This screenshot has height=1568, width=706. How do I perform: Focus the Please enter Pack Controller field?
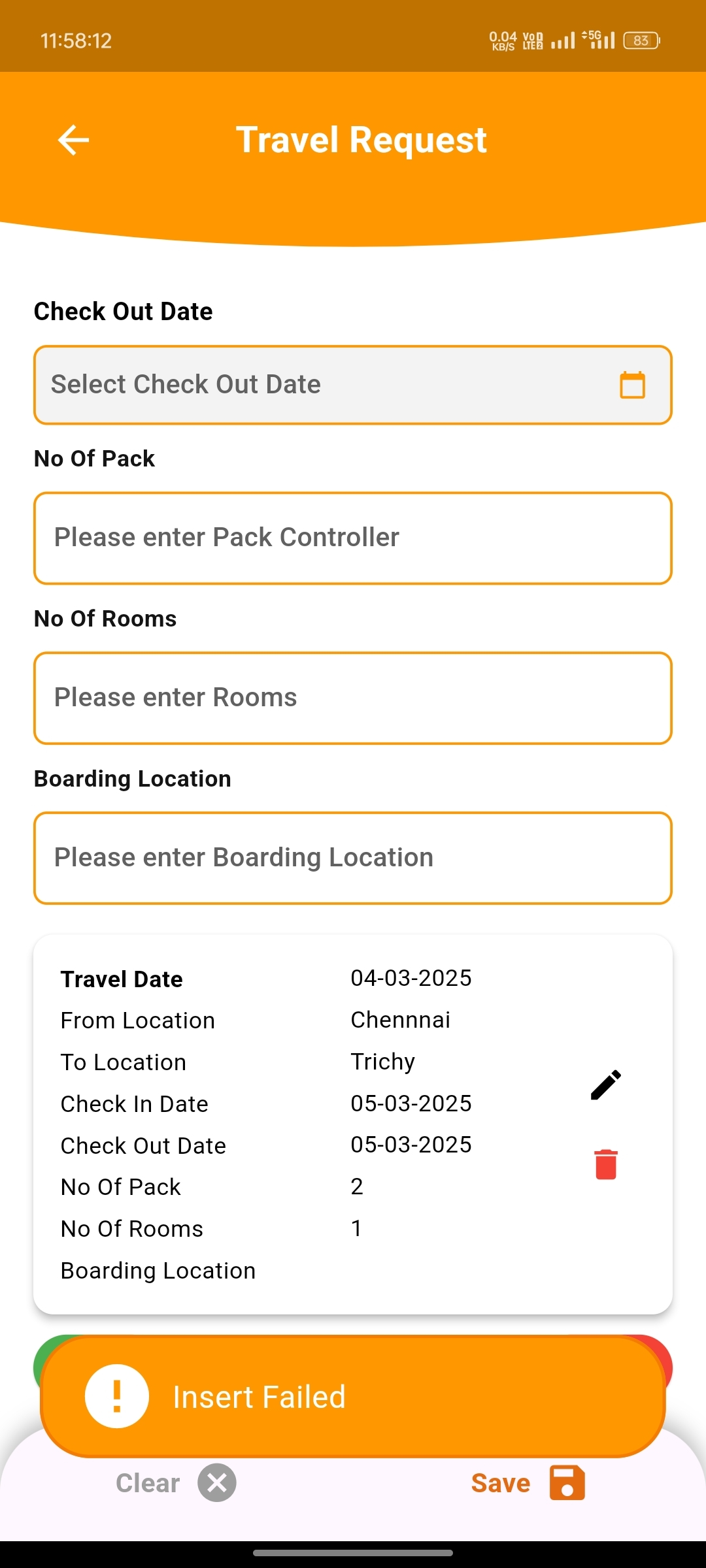pyautogui.click(x=353, y=538)
